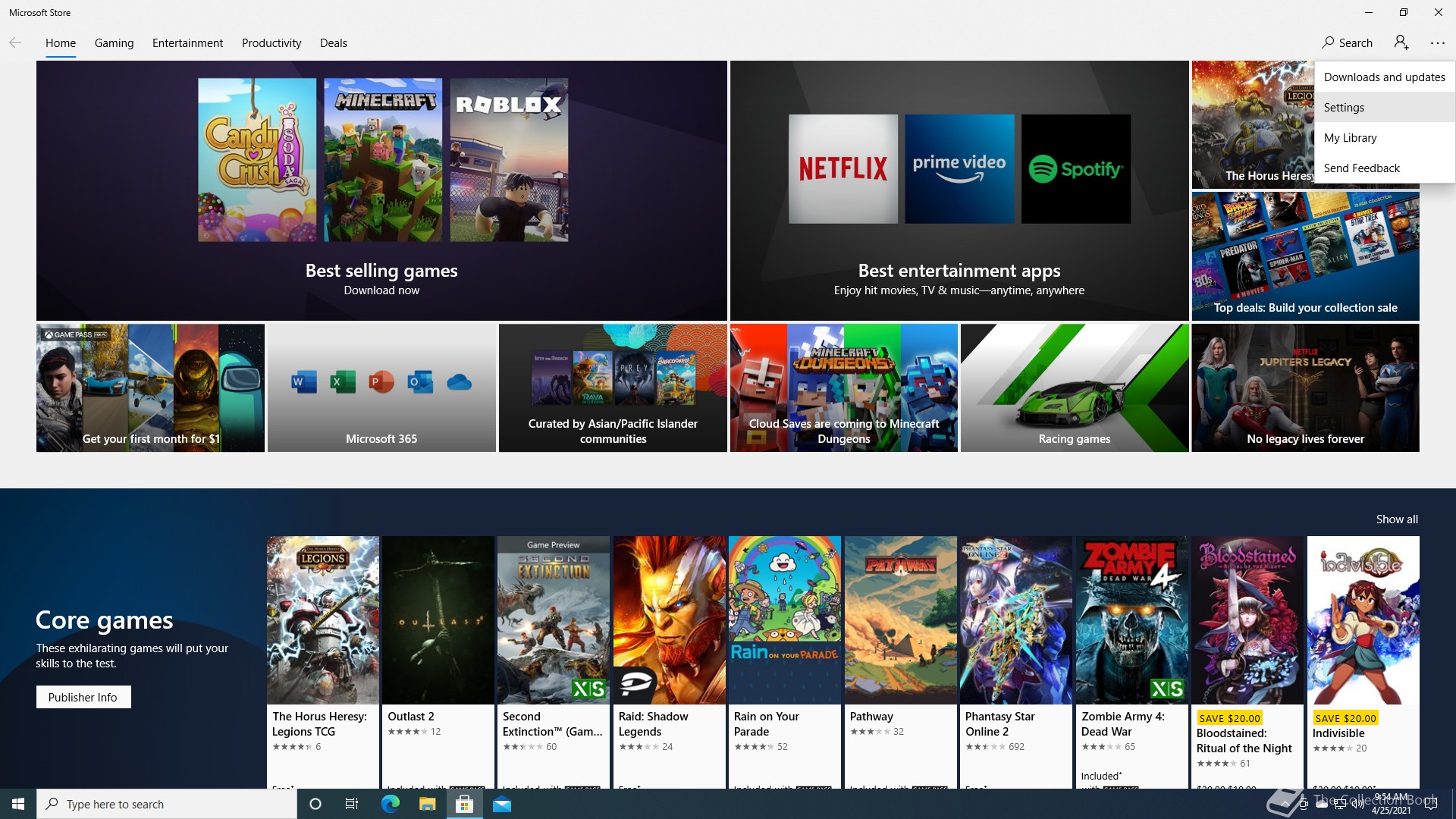Click Microsoft Store taskbar icon
The height and width of the screenshot is (819, 1456).
click(464, 804)
